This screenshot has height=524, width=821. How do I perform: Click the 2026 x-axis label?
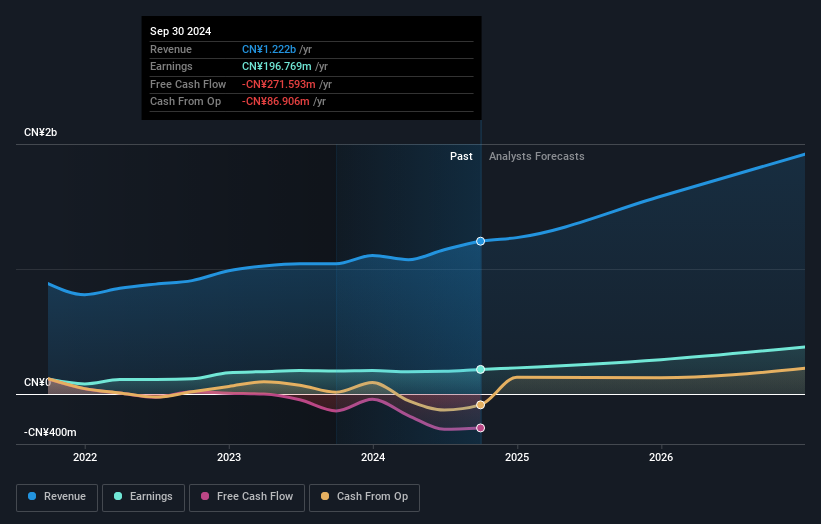point(661,458)
